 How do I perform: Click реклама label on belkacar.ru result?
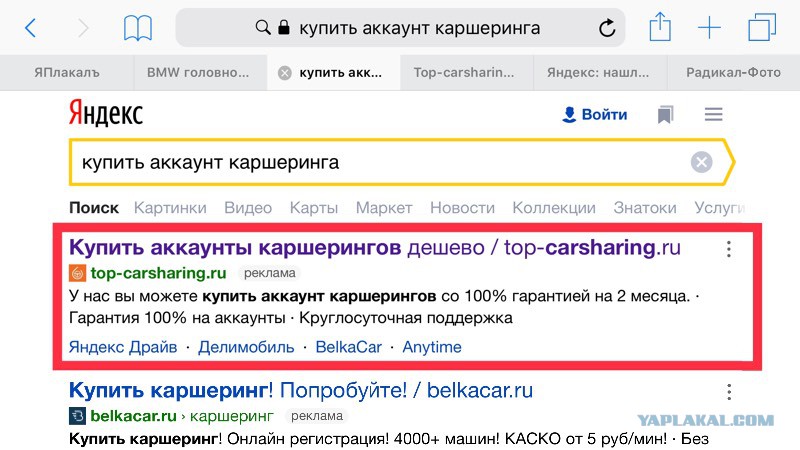point(317,416)
